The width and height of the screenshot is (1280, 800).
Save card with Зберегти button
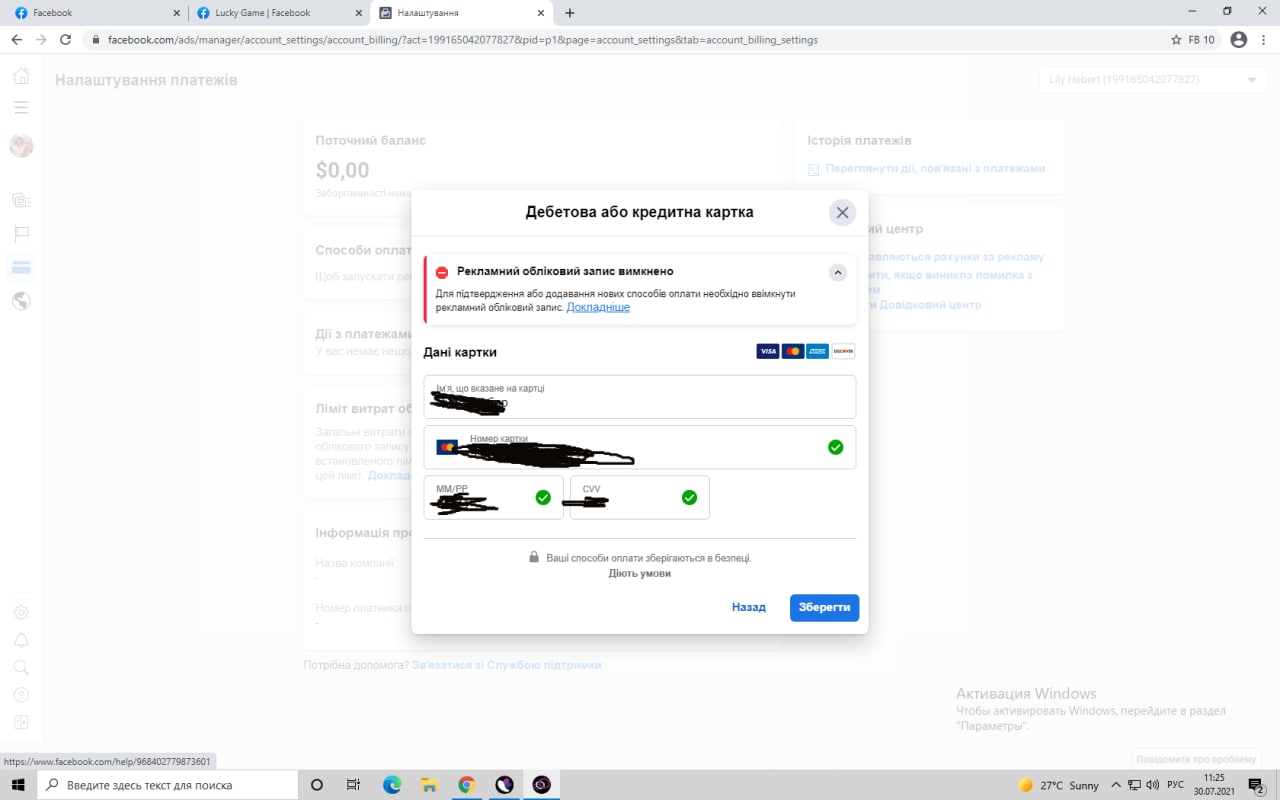coord(824,607)
